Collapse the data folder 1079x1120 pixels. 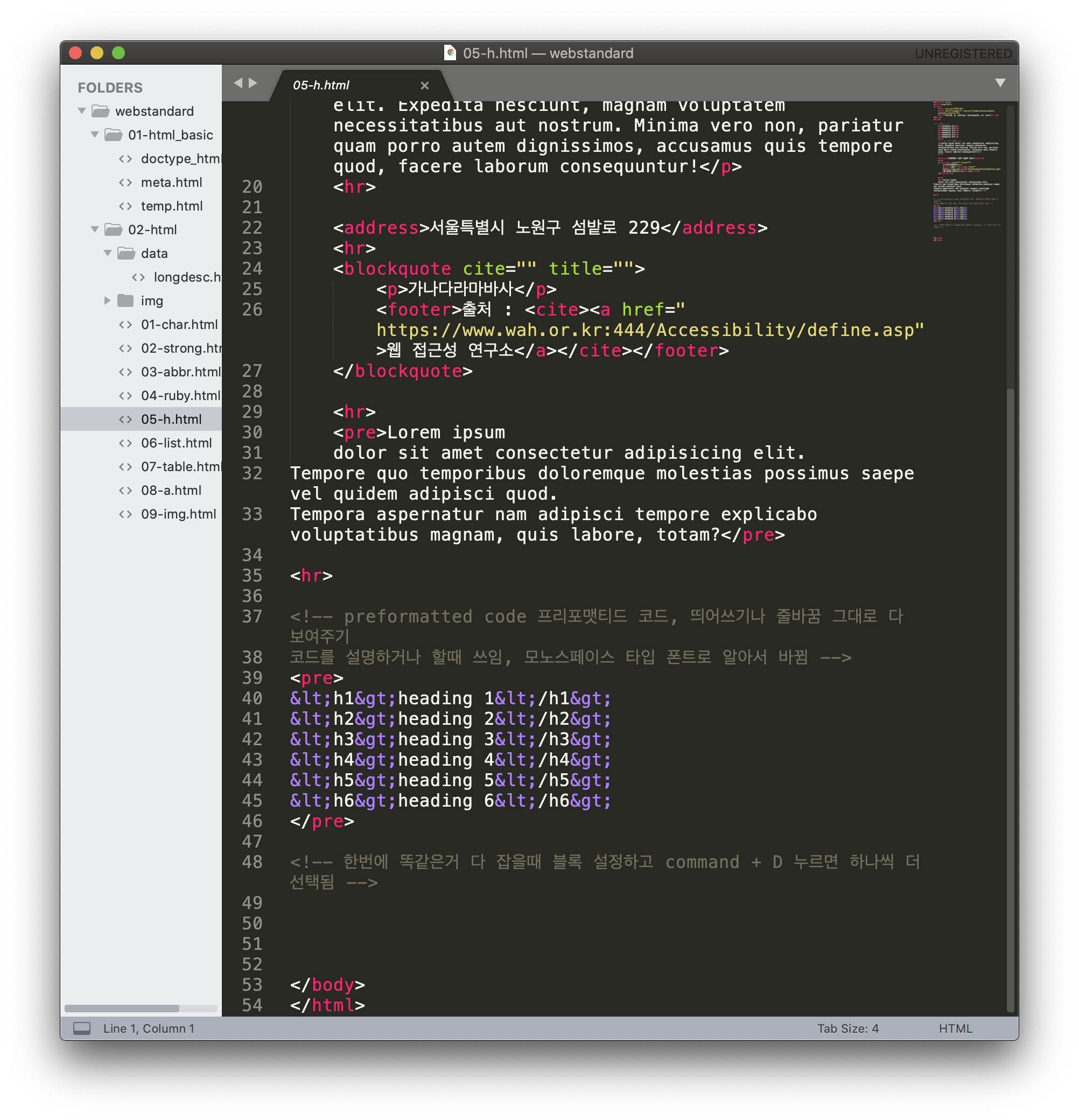[x=108, y=253]
